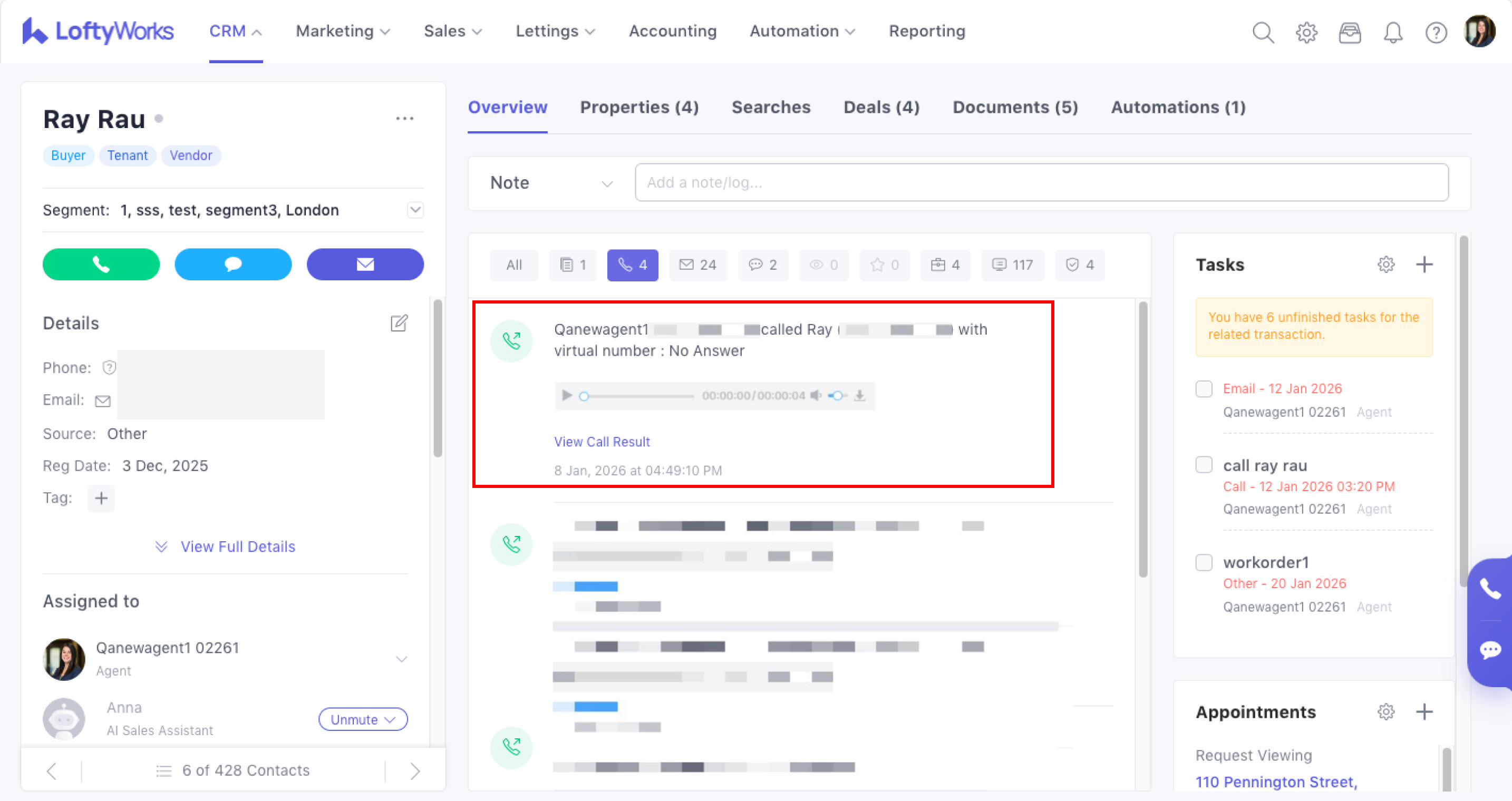The height and width of the screenshot is (801, 1512).
Task: Open the inbox tray icon in header
Action: (x=1350, y=32)
